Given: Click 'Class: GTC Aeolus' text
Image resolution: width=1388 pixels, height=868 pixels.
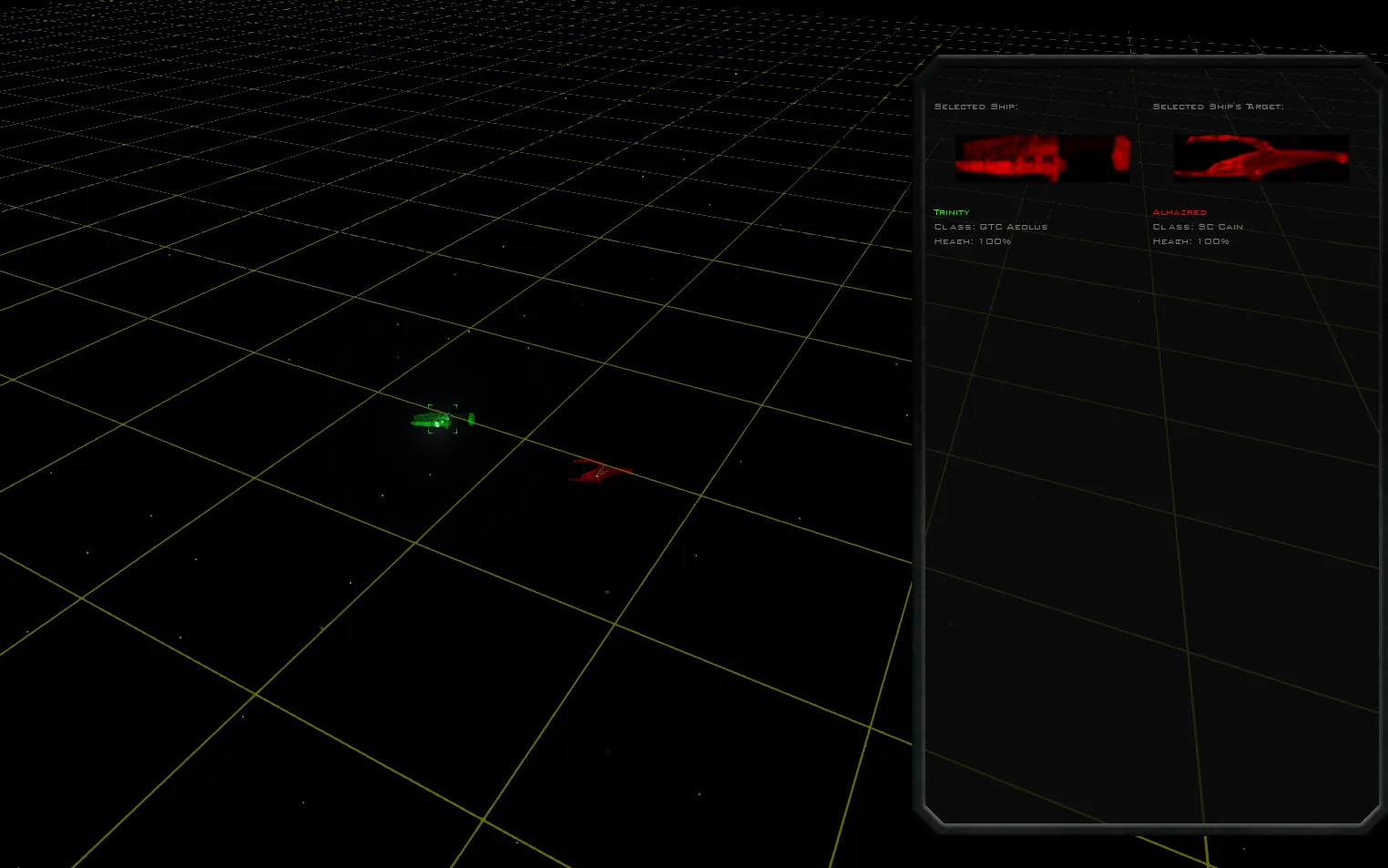Looking at the screenshot, I should point(991,227).
